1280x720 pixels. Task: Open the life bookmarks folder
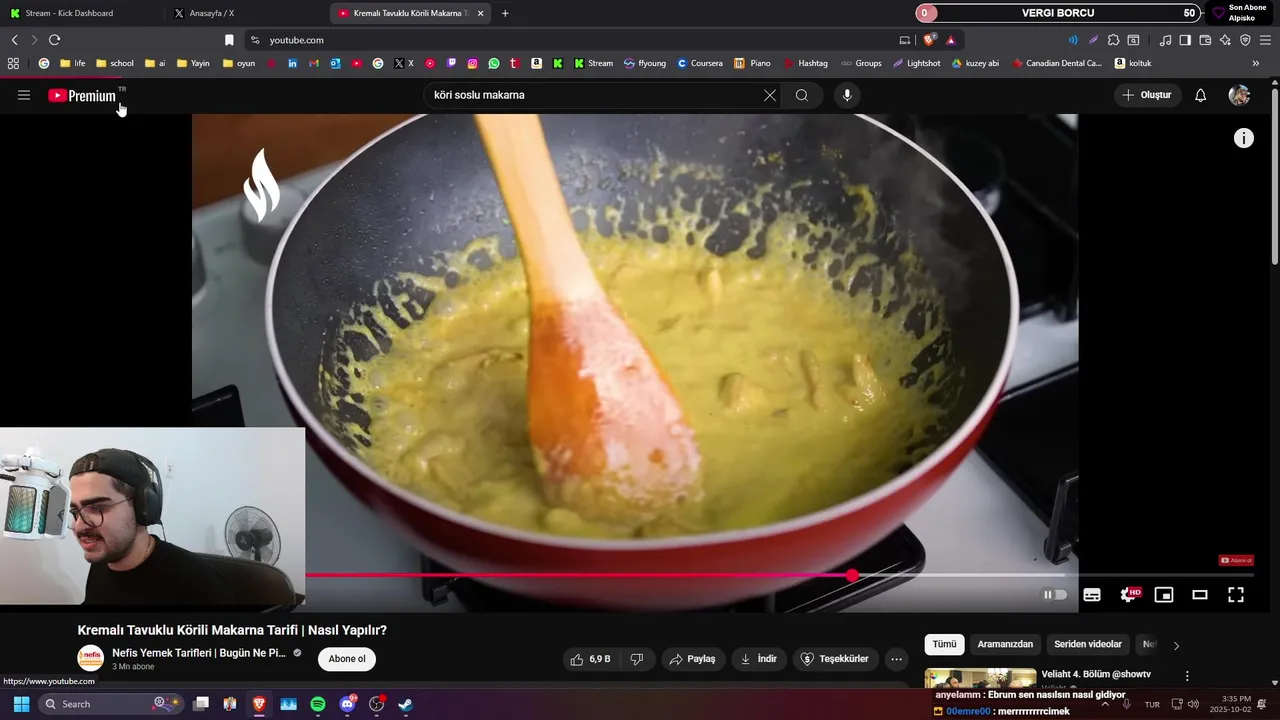[72, 63]
